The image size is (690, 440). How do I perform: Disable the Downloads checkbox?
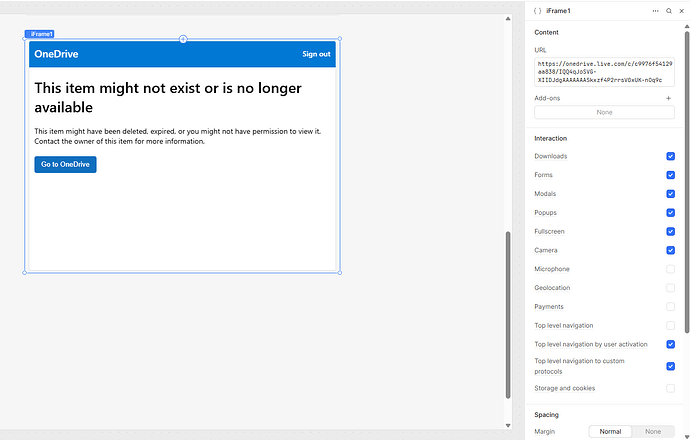click(670, 157)
